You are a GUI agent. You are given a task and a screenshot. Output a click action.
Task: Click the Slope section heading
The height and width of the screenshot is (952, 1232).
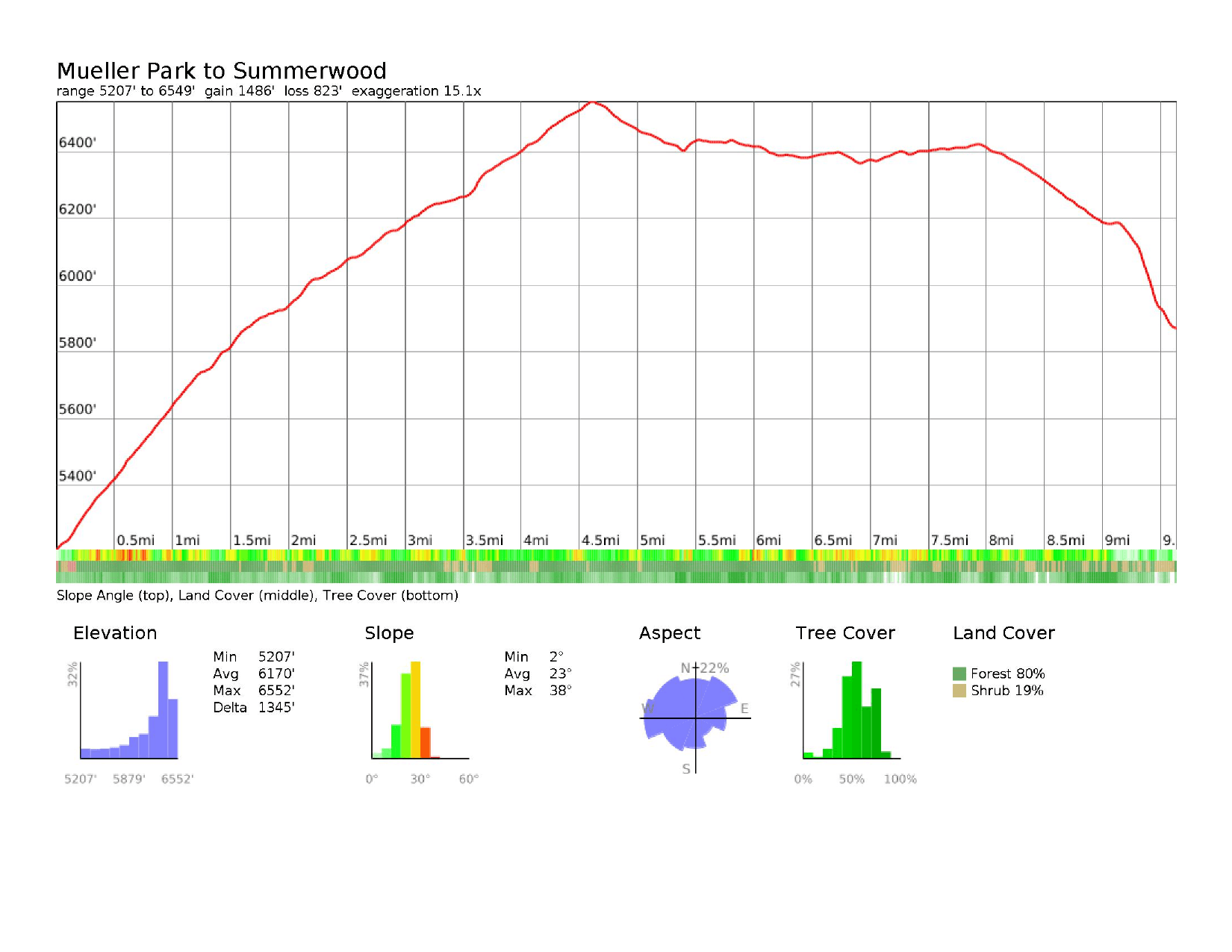coord(389,633)
